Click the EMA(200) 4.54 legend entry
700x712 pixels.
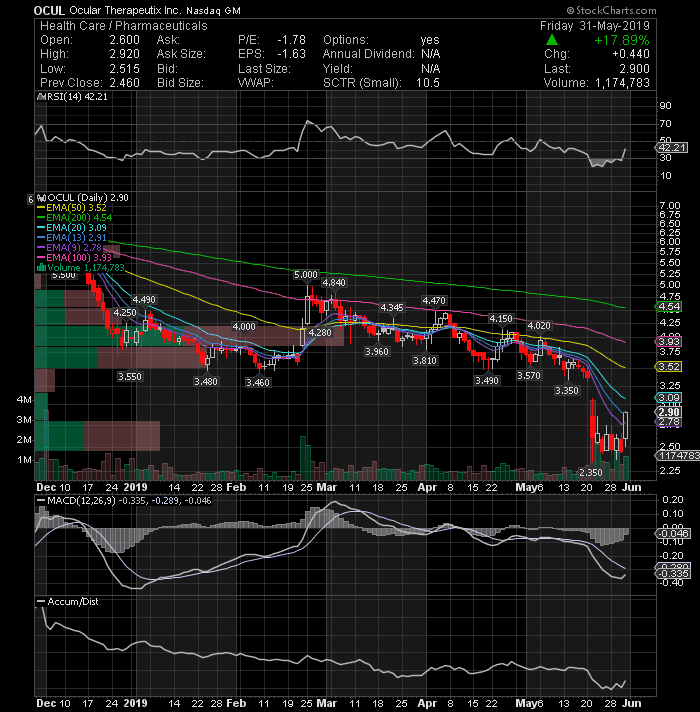(75, 218)
